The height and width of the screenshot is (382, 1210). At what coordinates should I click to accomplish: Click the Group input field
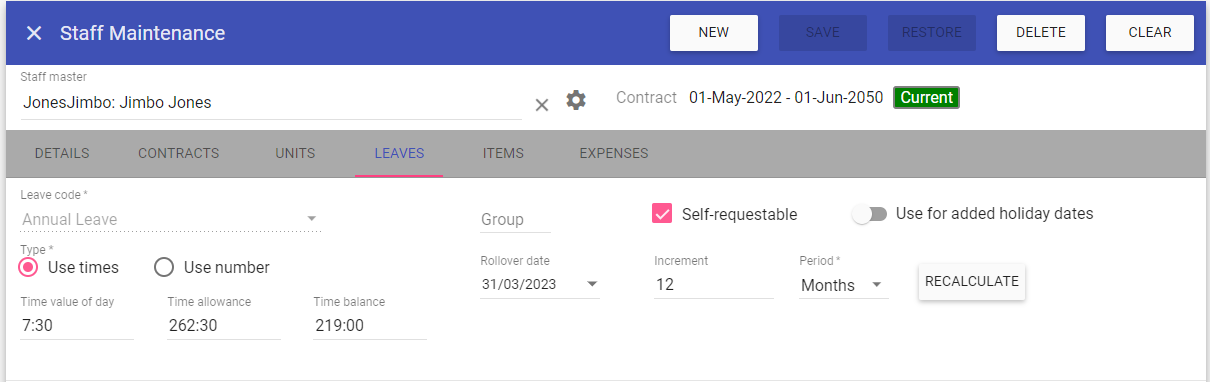pos(516,219)
